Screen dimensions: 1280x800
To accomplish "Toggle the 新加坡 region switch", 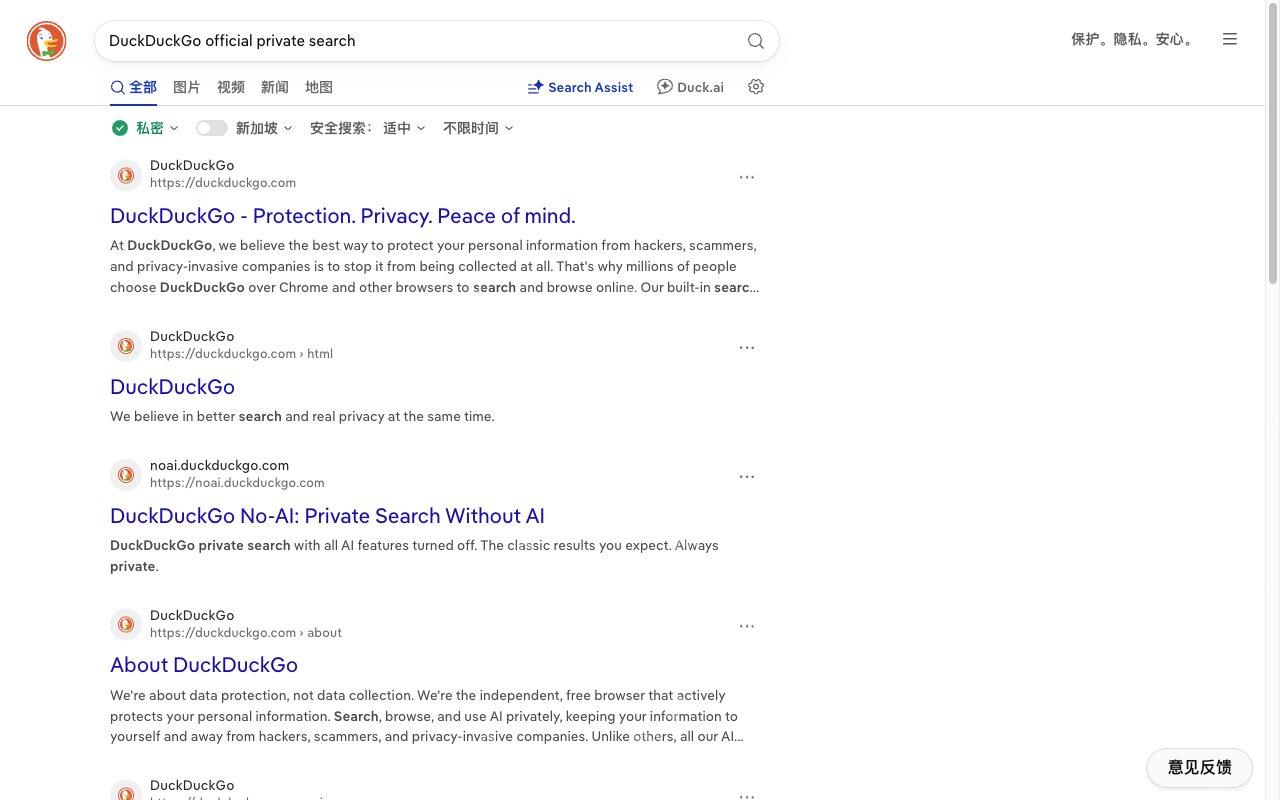I will (212, 128).
